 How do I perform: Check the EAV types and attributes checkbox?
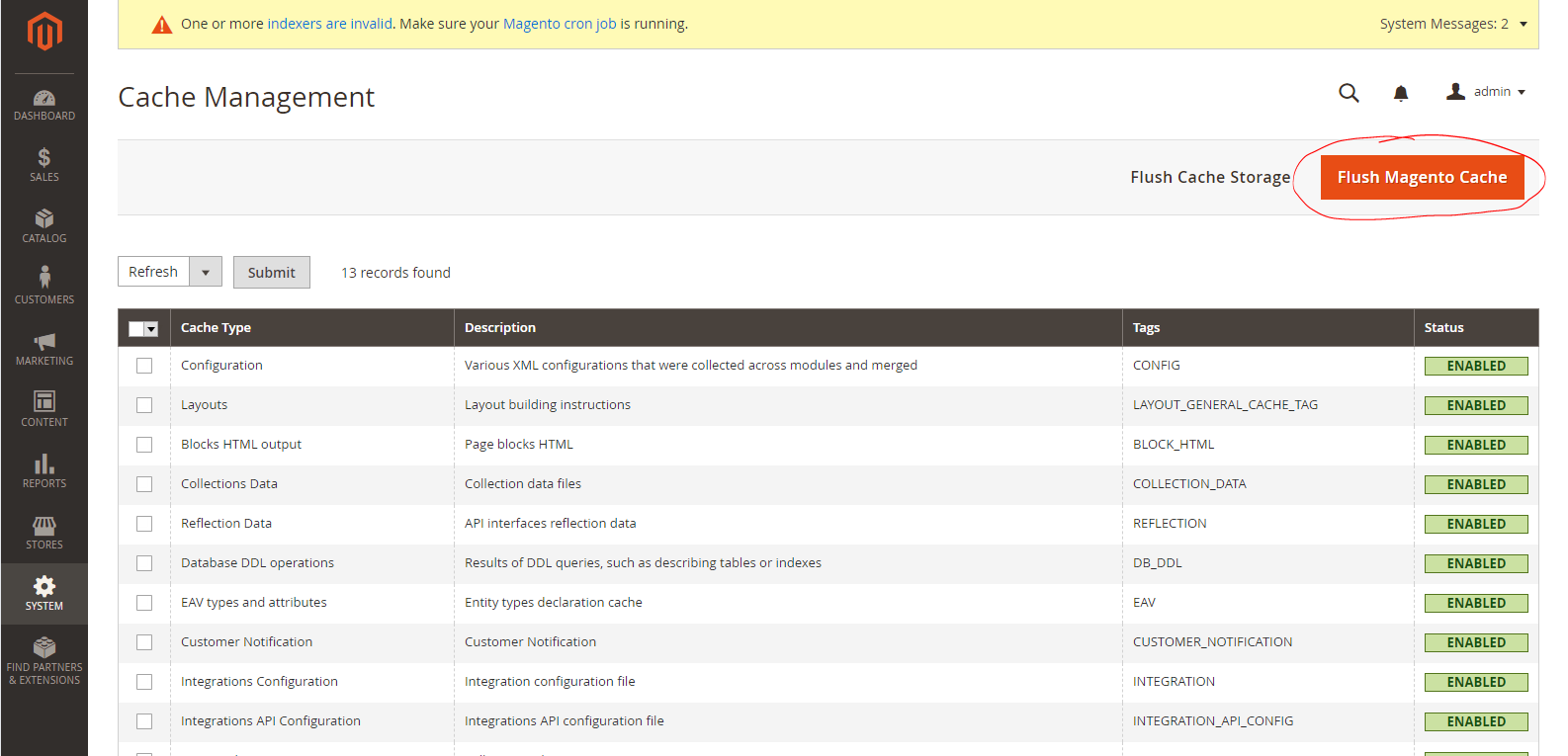click(x=144, y=603)
